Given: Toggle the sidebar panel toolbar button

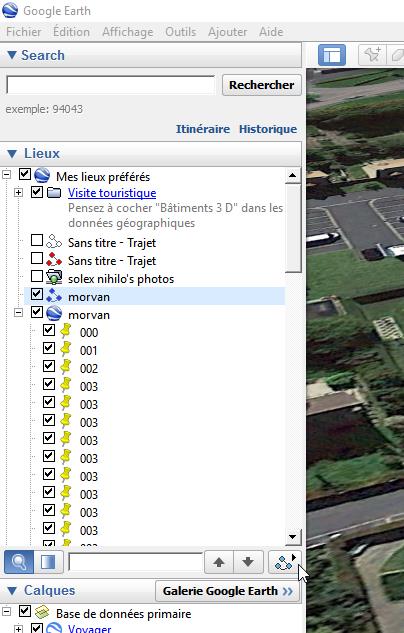Looking at the screenshot, I should (332, 55).
